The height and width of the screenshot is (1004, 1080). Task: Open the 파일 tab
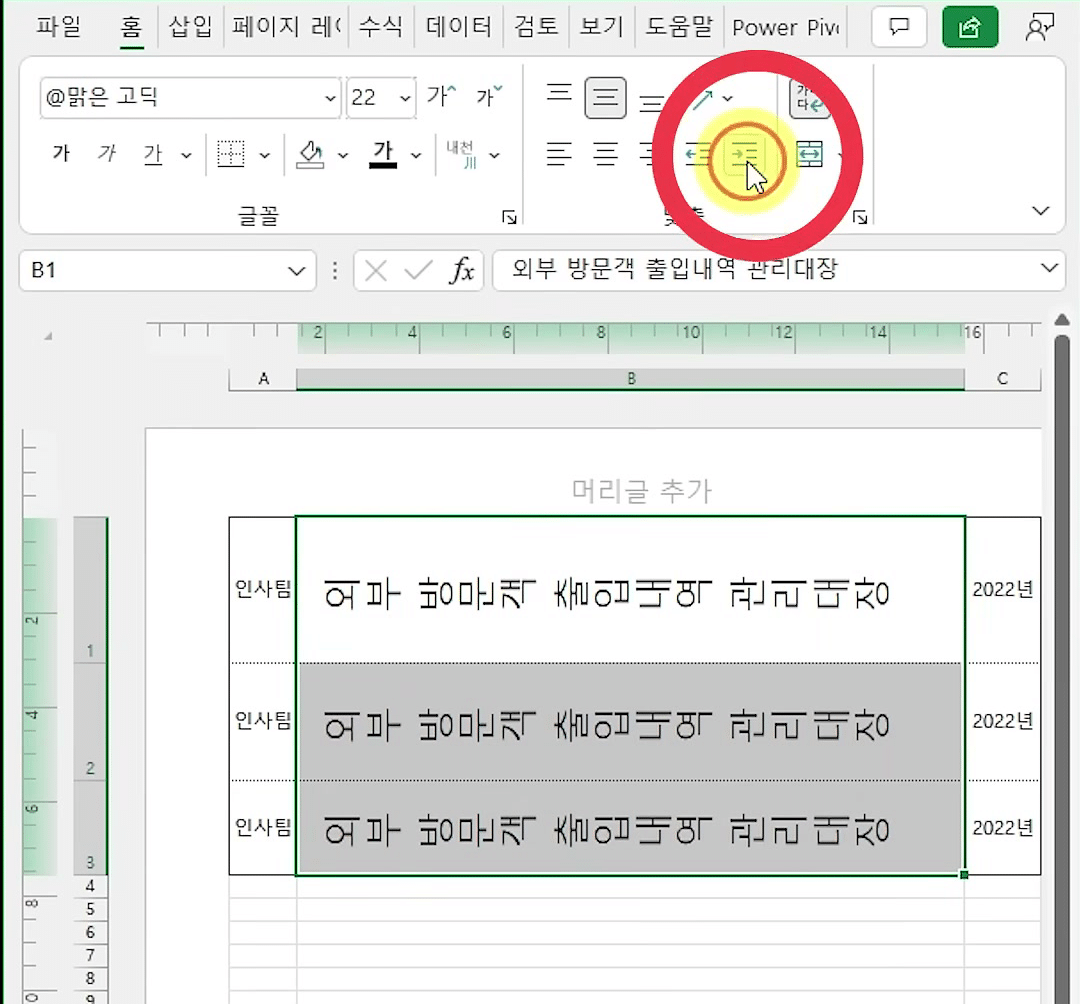tap(59, 28)
